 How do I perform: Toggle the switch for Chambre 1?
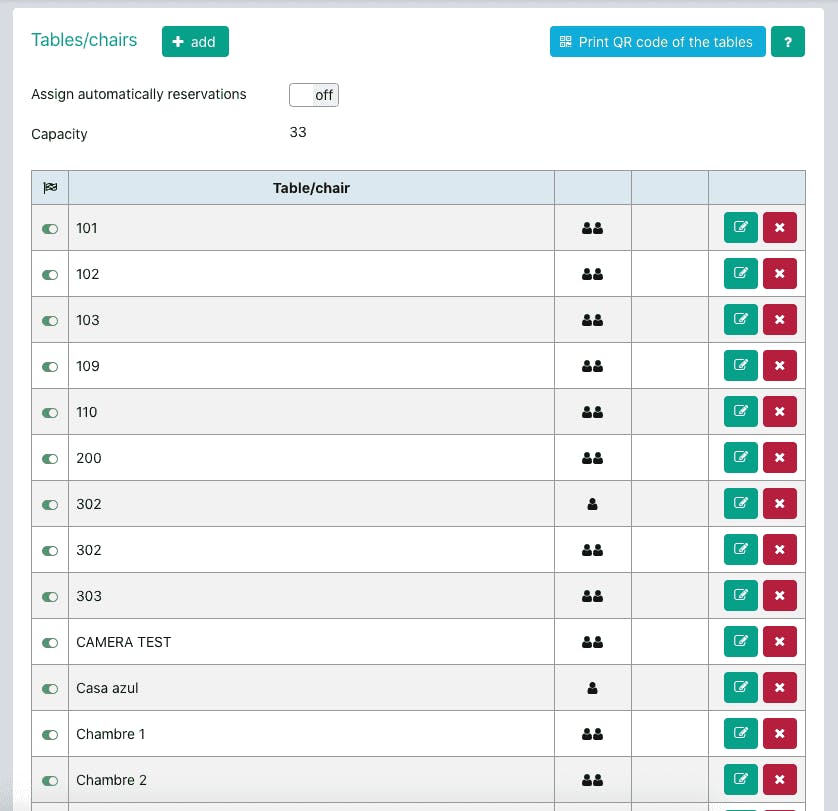click(x=50, y=735)
